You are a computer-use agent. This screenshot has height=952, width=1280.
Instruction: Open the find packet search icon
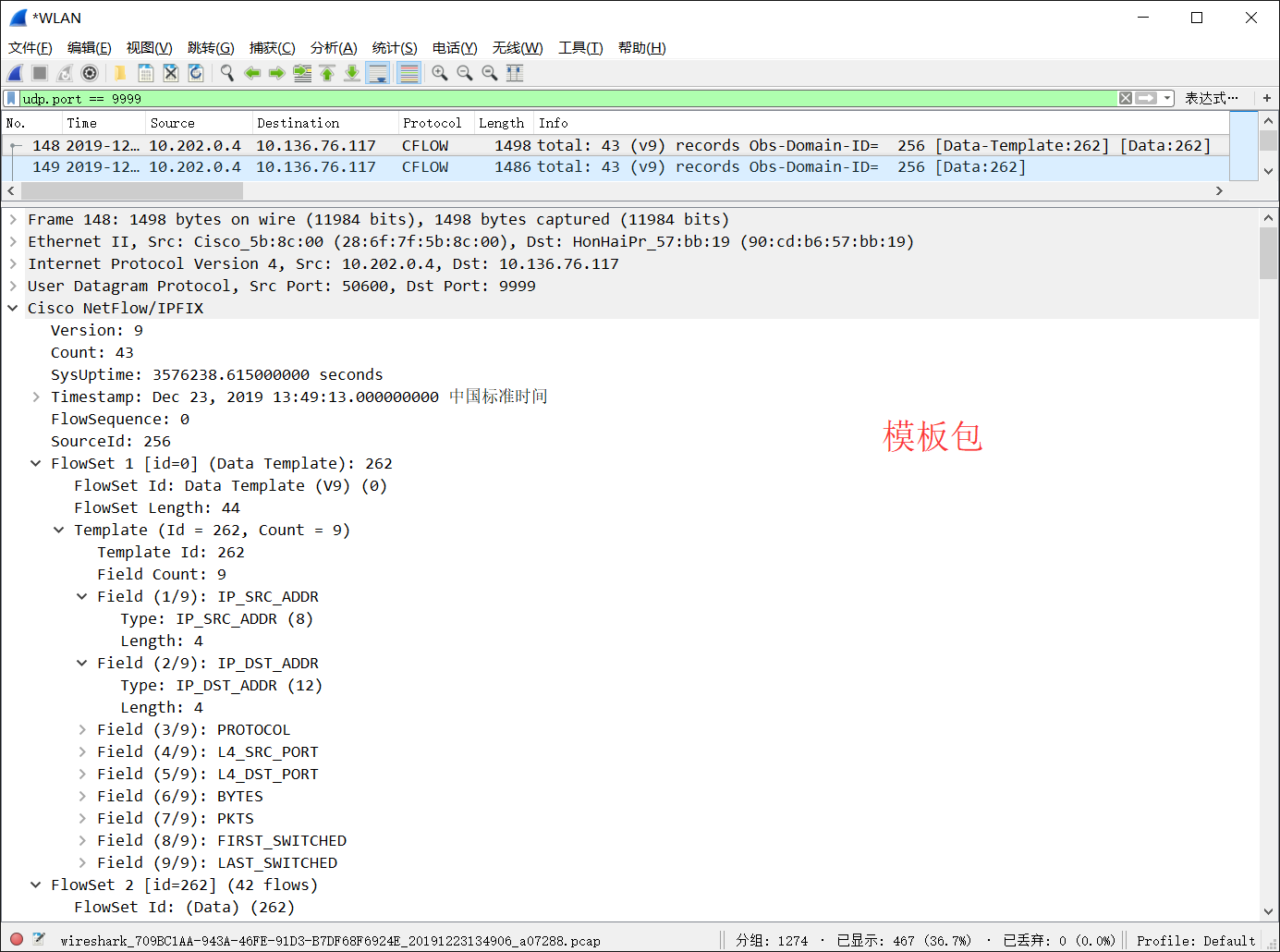click(226, 73)
